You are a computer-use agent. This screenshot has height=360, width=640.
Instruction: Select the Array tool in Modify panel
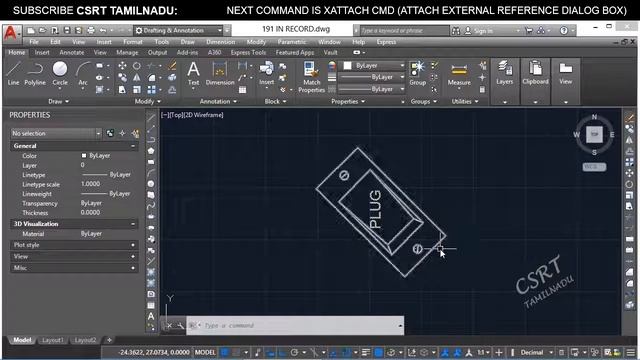[x=151, y=89]
